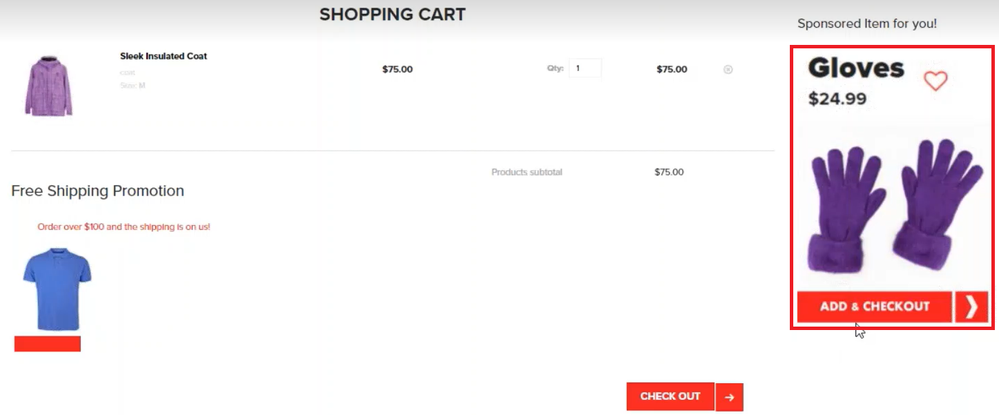The image size is (999, 415).
Task: Open the Sleek Insulated Coat product link
Action: [163, 56]
